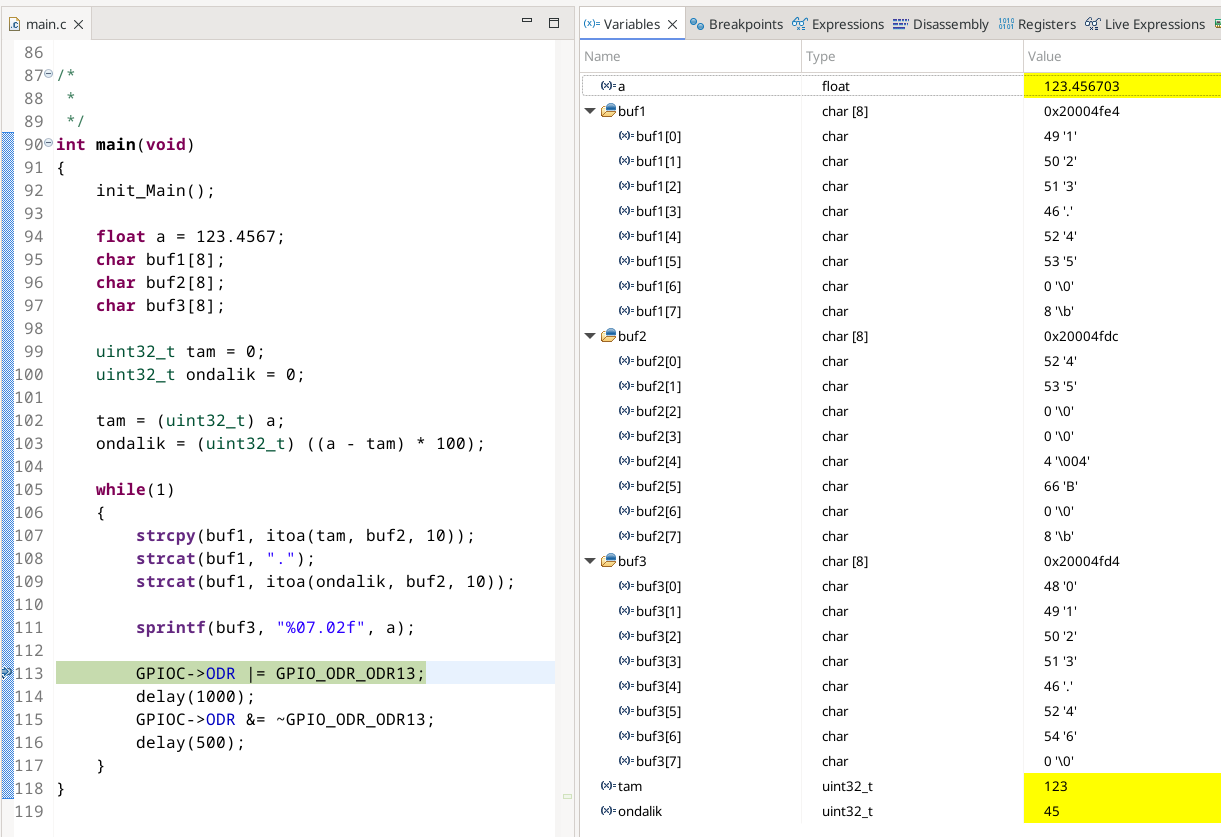Click the value 54 '6' of buf3[6]
This screenshot has width=1221, height=837.
click(x=1060, y=736)
